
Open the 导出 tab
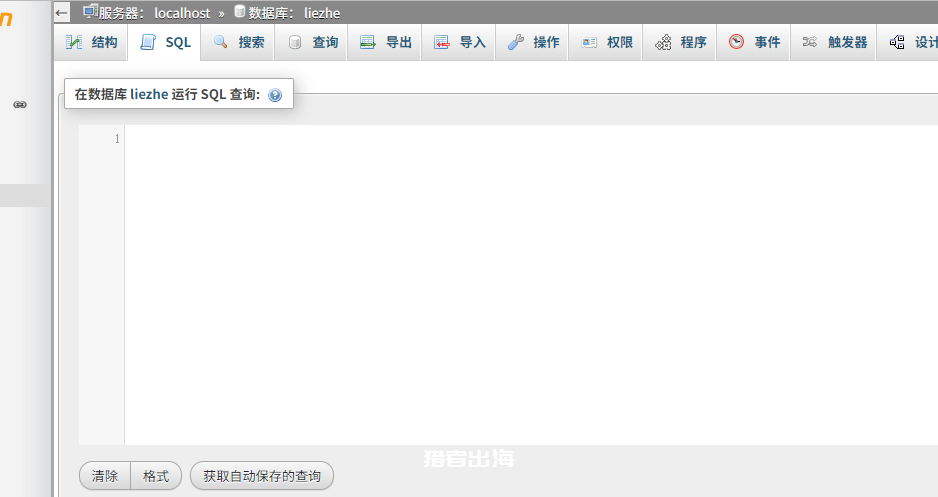click(x=385, y=42)
